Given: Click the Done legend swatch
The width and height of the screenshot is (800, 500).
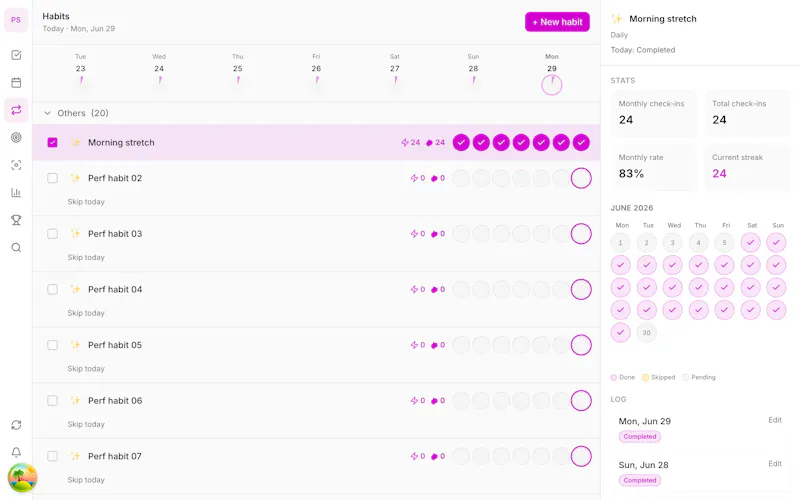Looking at the screenshot, I should click(614, 378).
